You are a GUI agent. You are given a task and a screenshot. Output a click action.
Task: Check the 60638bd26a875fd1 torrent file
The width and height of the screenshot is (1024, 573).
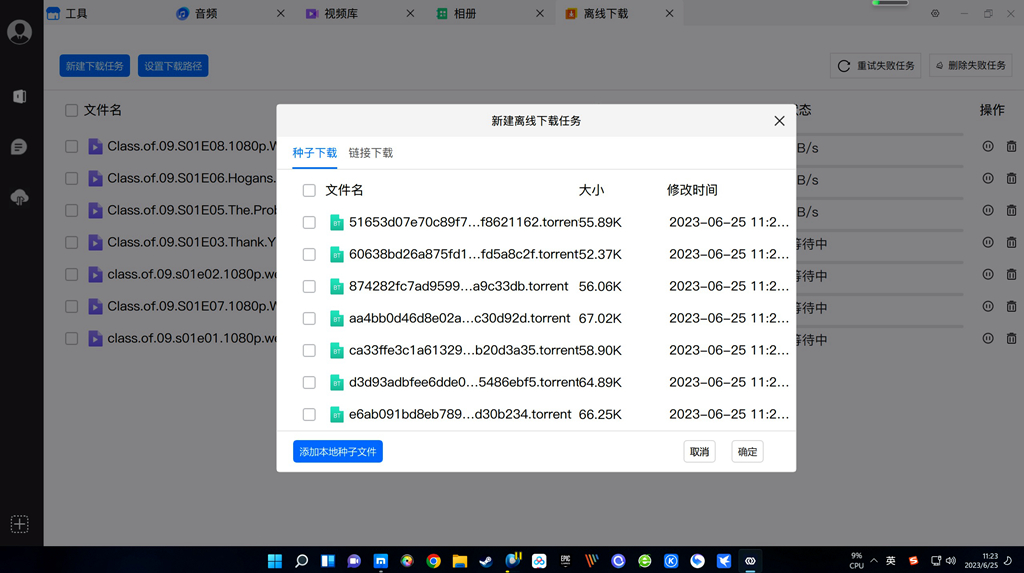(309, 255)
